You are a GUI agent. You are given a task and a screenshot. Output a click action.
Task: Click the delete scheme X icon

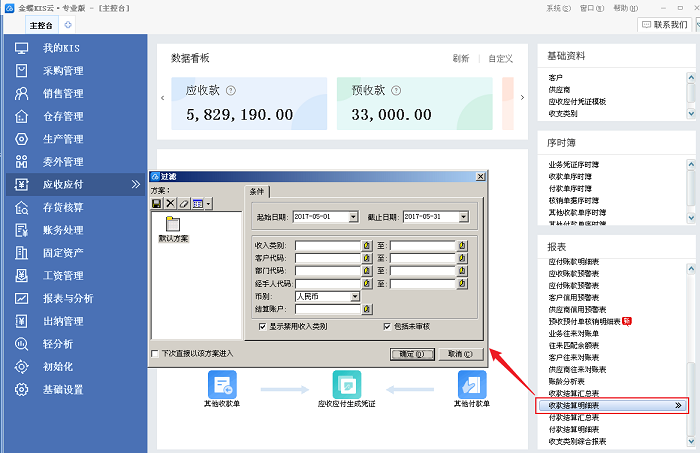point(170,203)
